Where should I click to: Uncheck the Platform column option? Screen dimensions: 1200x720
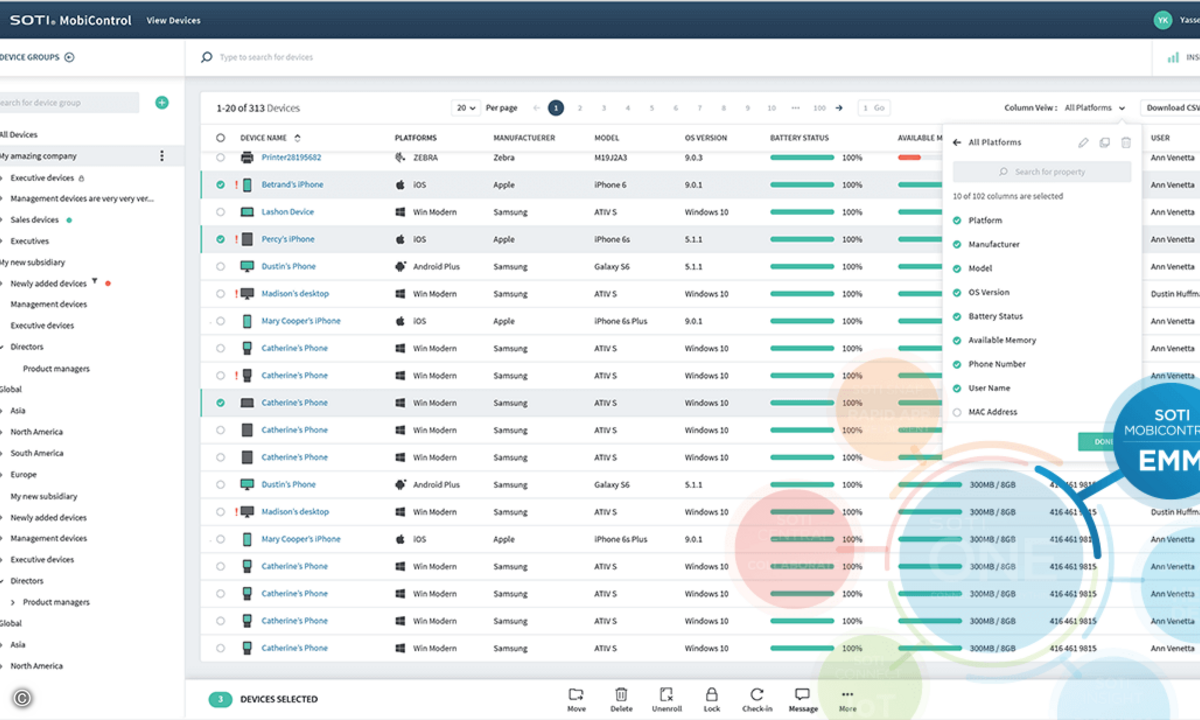958,220
